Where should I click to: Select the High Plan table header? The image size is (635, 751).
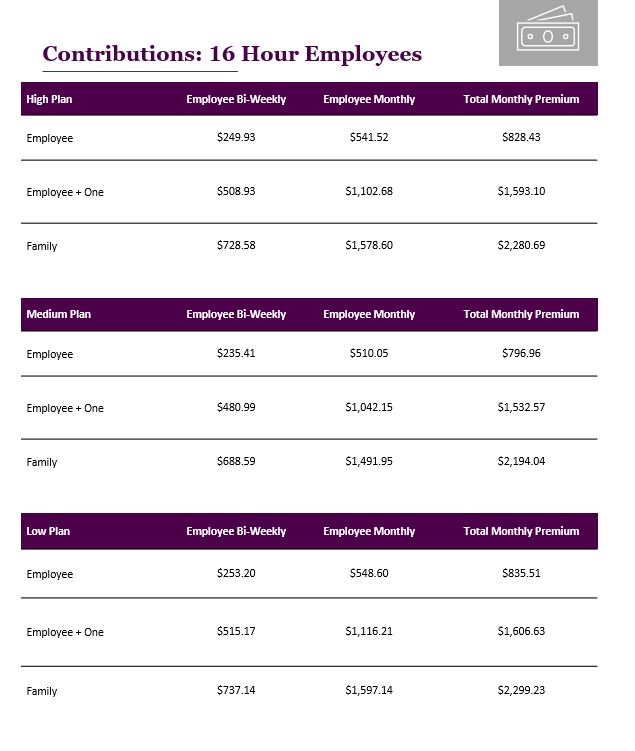click(50, 99)
